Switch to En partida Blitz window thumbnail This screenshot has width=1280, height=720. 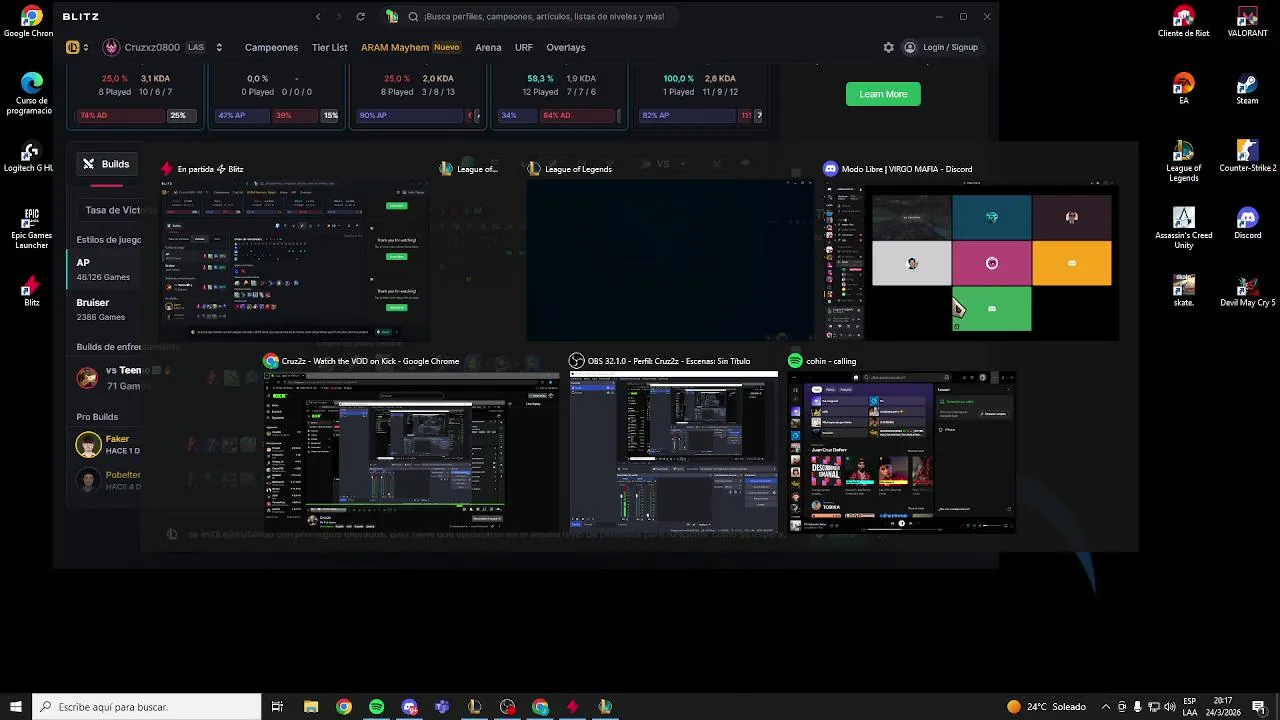point(295,259)
